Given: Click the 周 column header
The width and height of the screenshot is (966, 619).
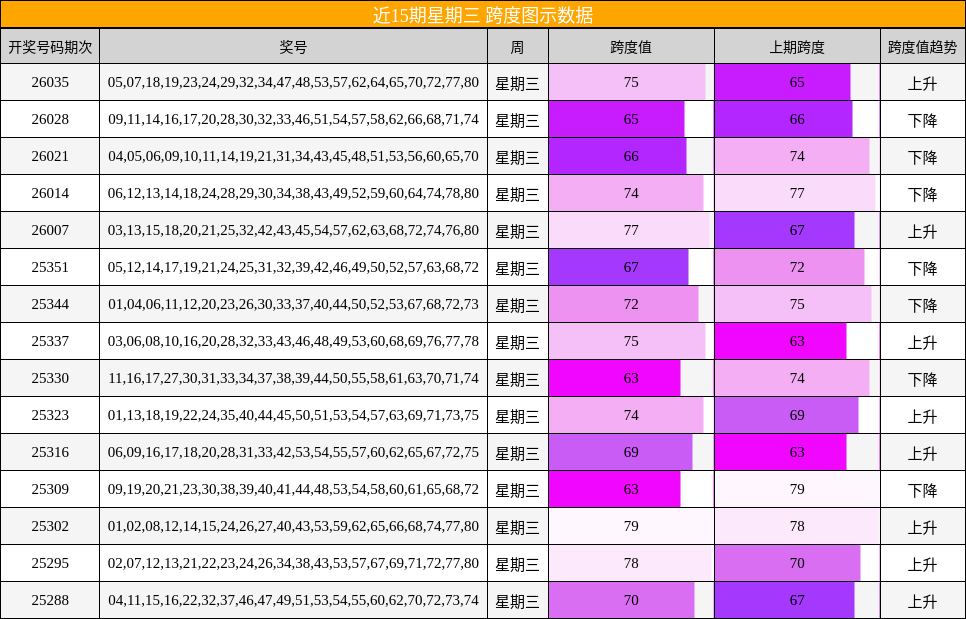Looking at the screenshot, I should (515, 45).
